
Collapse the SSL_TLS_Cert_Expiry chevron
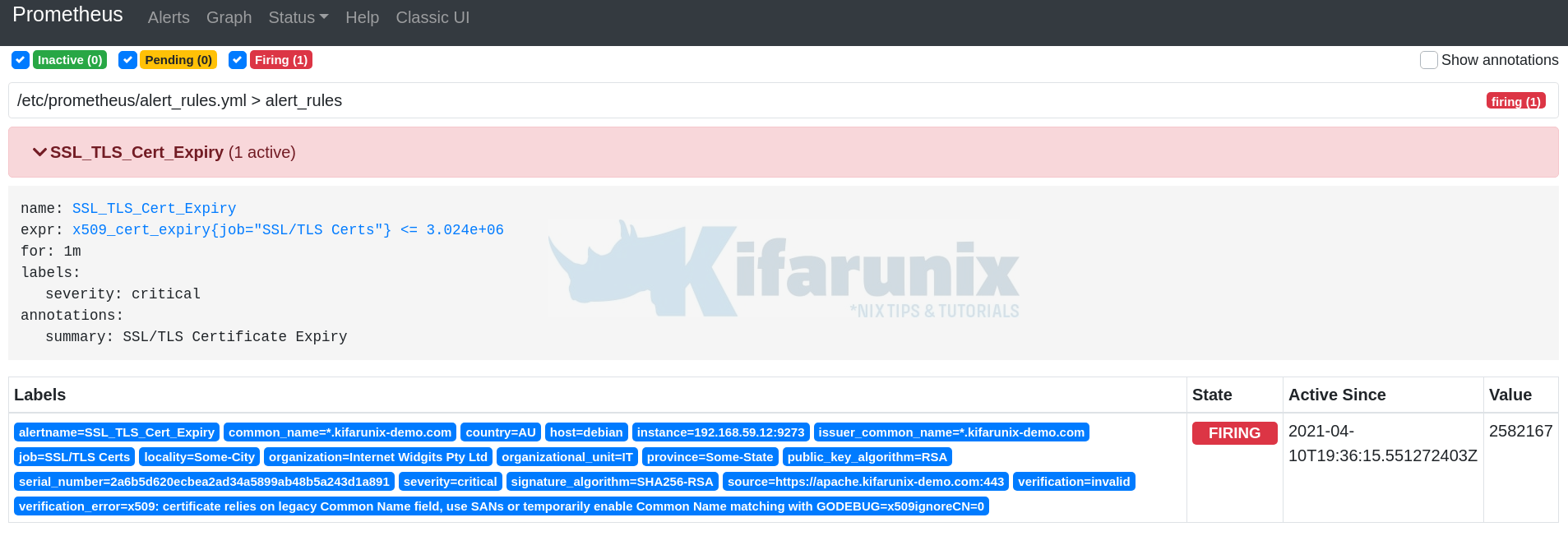pyautogui.click(x=39, y=152)
